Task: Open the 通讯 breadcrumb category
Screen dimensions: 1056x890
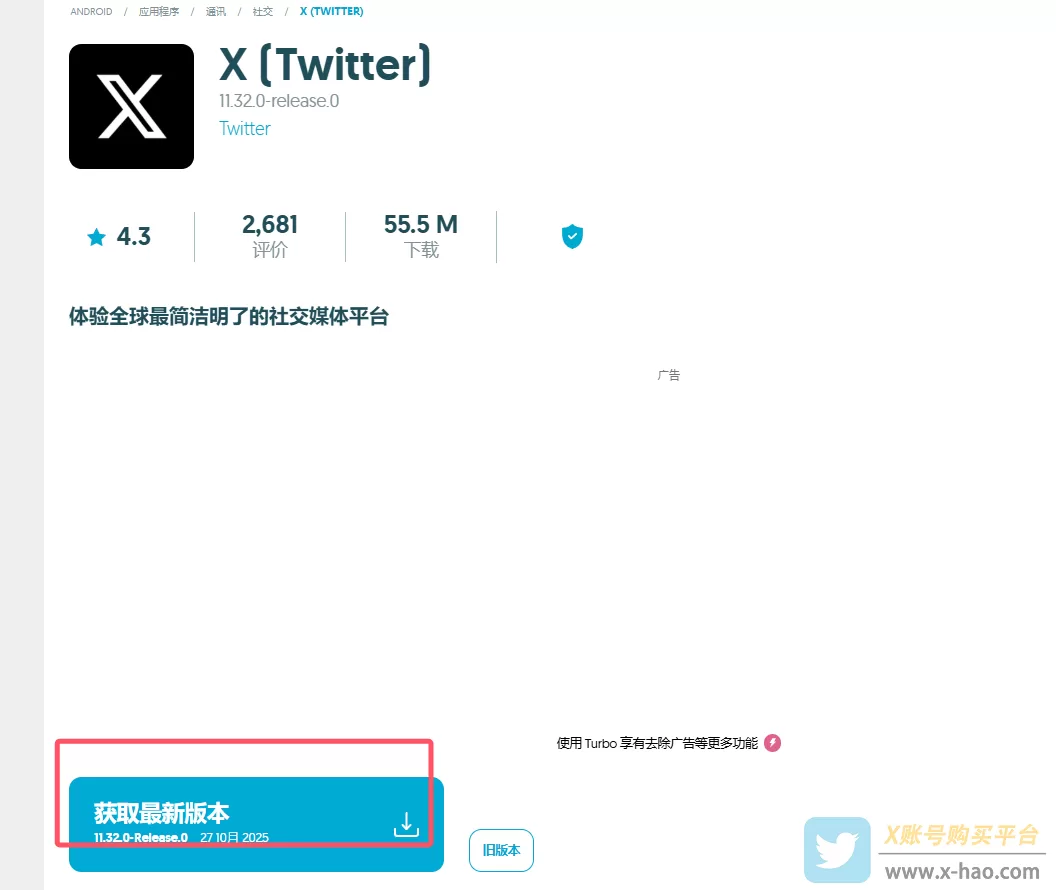Action: coord(216,11)
